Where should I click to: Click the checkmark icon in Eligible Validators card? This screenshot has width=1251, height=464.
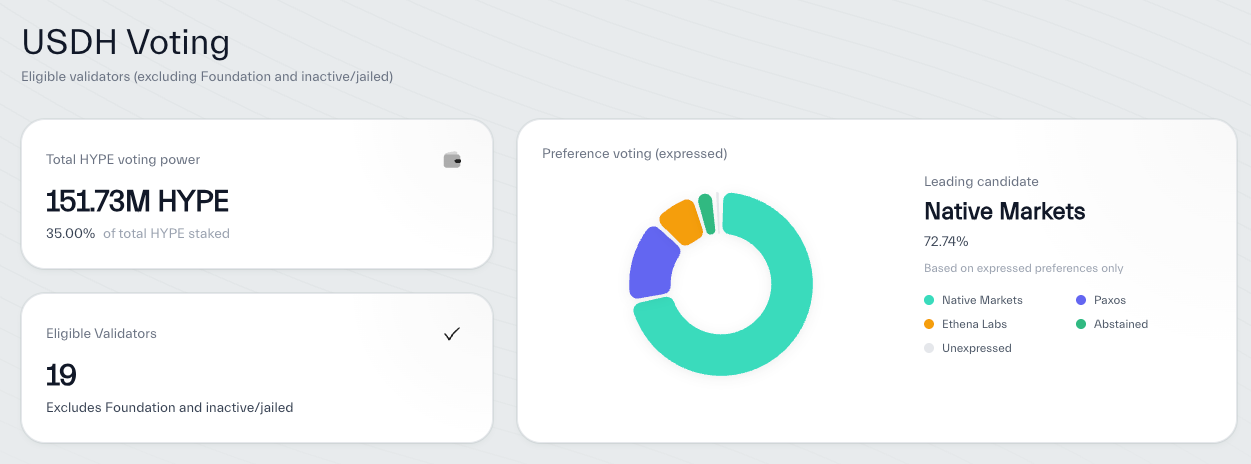tap(452, 334)
